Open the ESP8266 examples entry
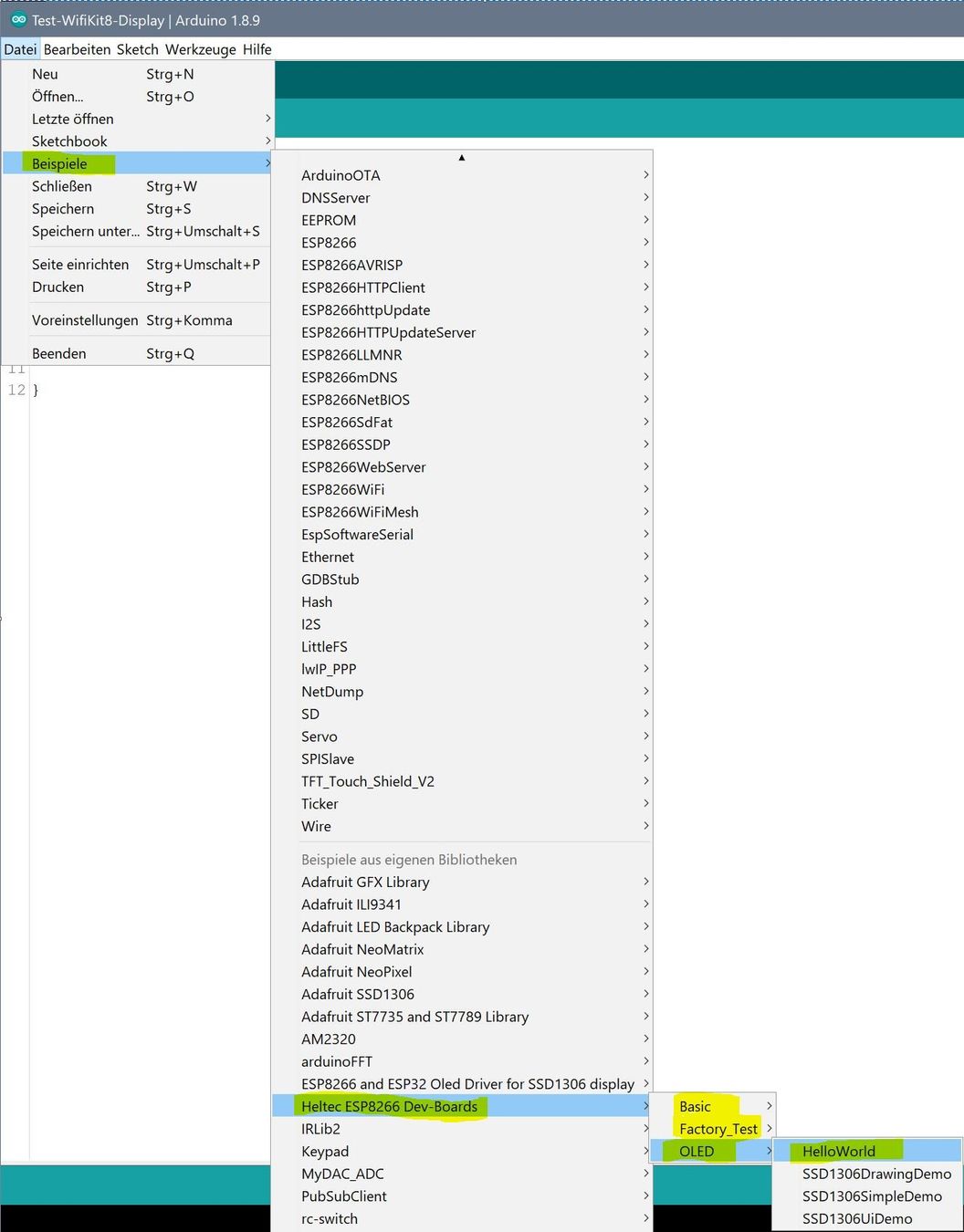 (x=463, y=243)
